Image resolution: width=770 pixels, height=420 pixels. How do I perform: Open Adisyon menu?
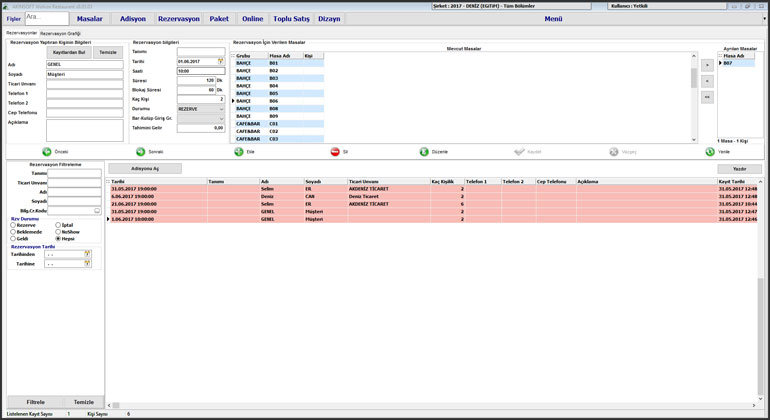point(133,19)
